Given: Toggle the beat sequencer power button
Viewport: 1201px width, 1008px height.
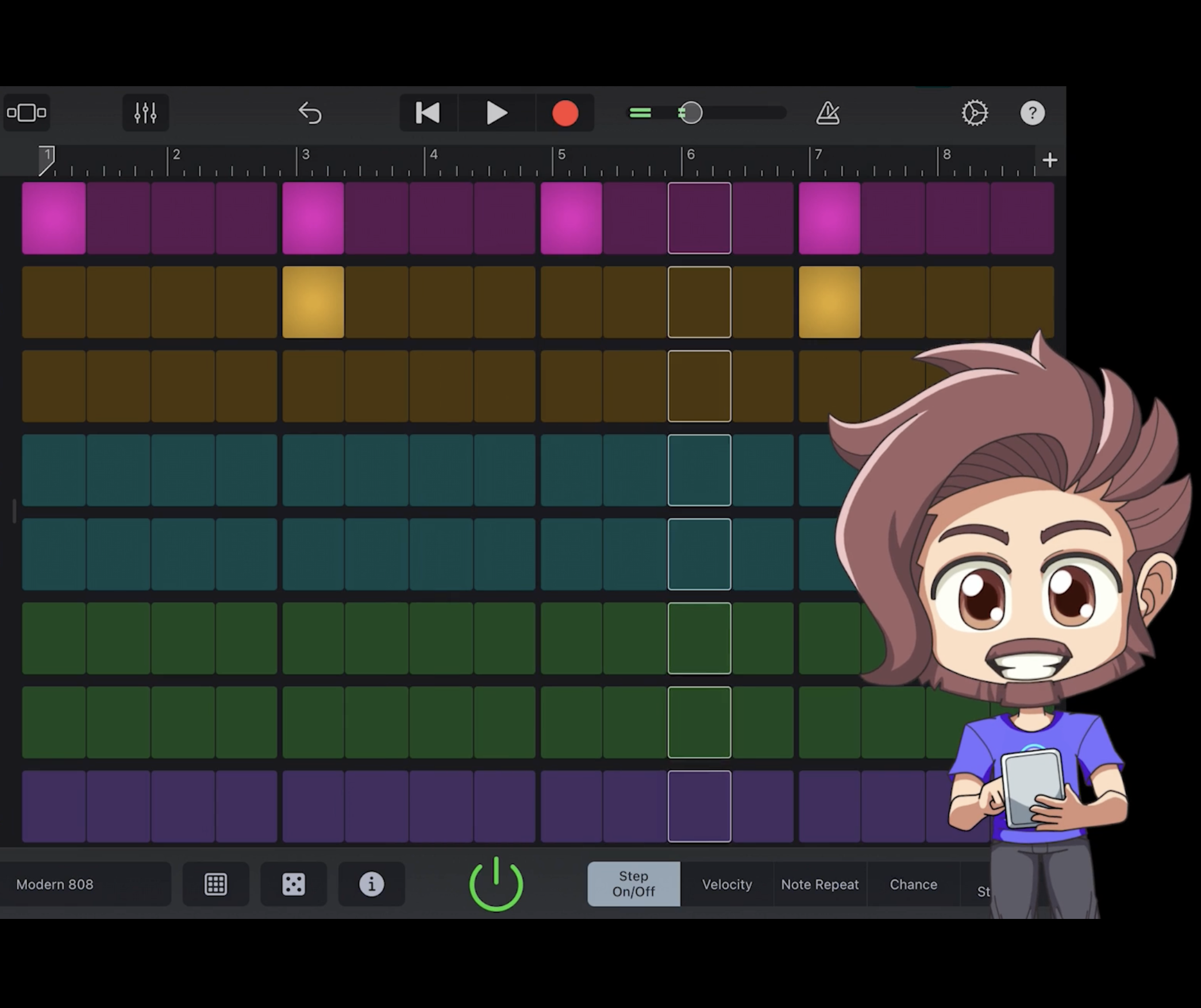Looking at the screenshot, I should (496, 884).
